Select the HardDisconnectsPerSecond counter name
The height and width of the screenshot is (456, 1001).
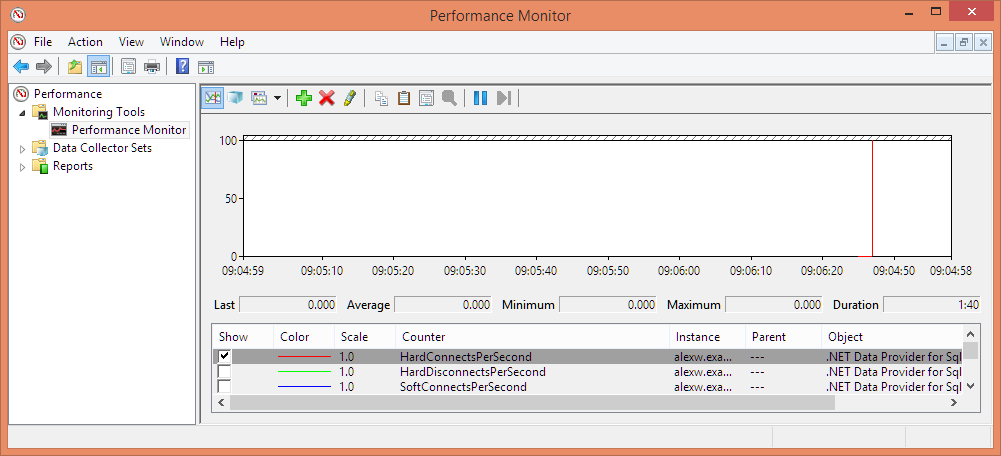pyautogui.click(x=472, y=372)
